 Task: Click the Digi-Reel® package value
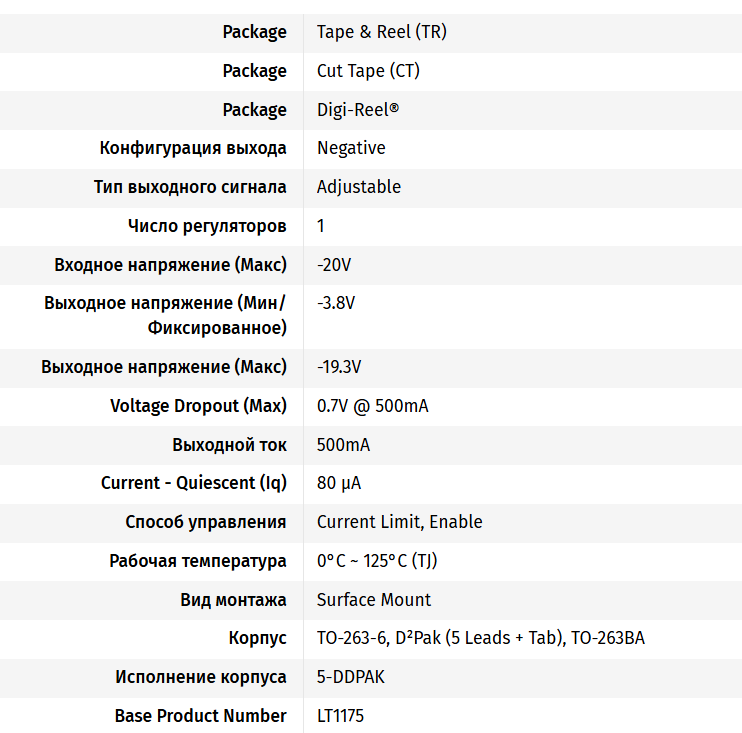coord(357,110)
